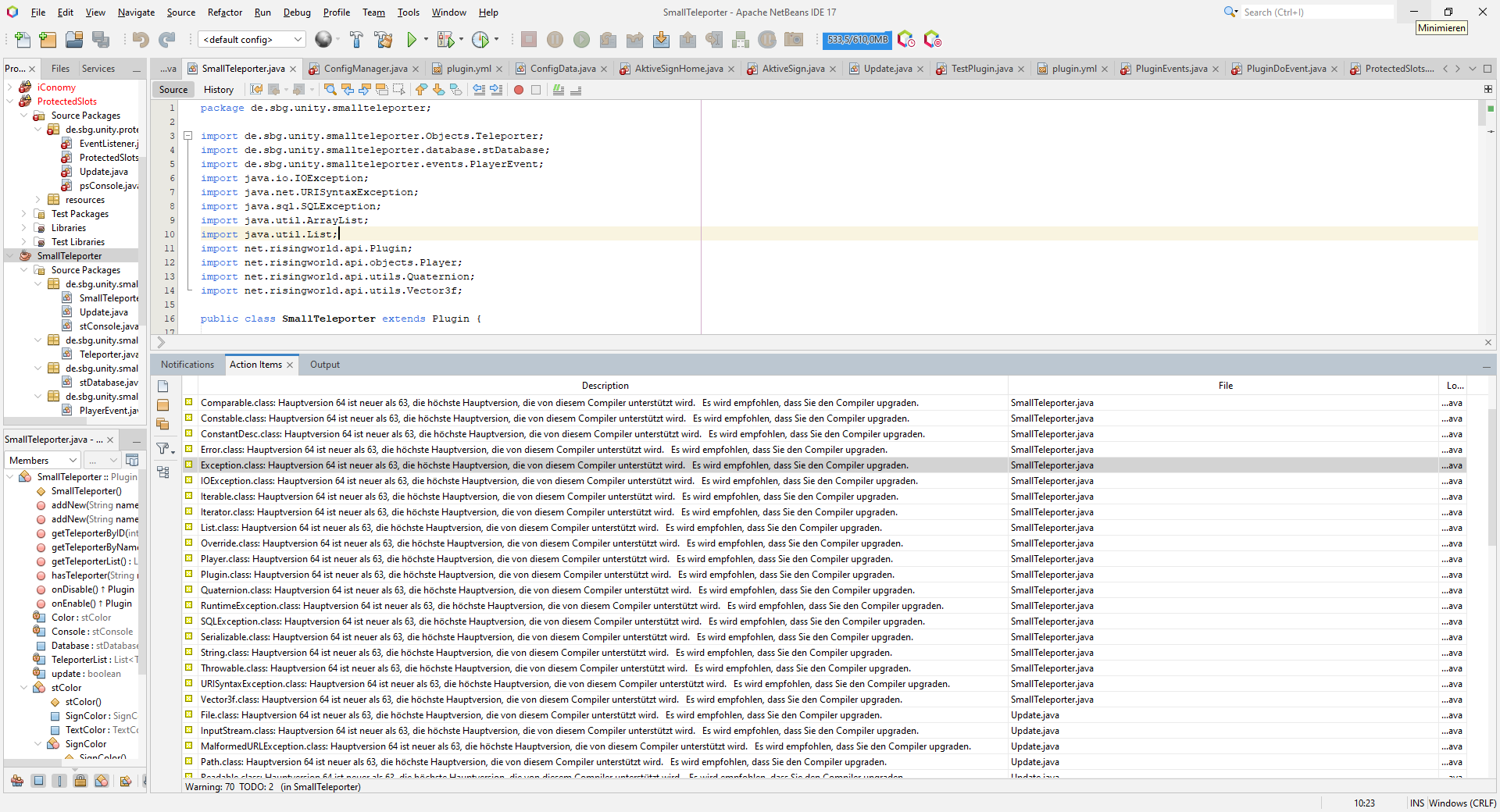This screenshot has width=1500, height=812.
Task: Click the Undo arrow icon
Action: pyautogui.click(x=141, y=40)
